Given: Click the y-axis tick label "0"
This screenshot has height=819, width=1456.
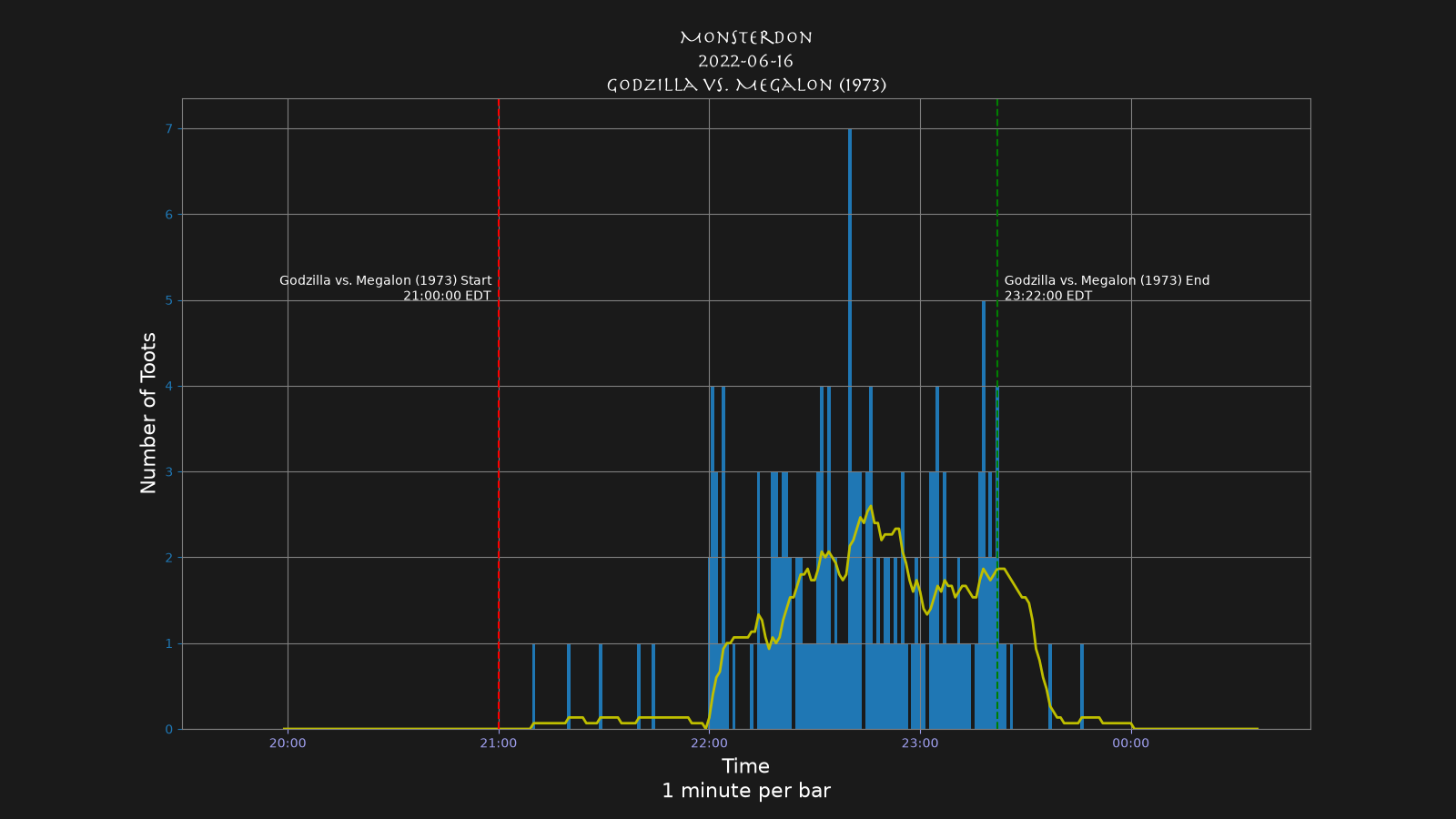Looking at the screenshot, I should click(x=168, y=730).
